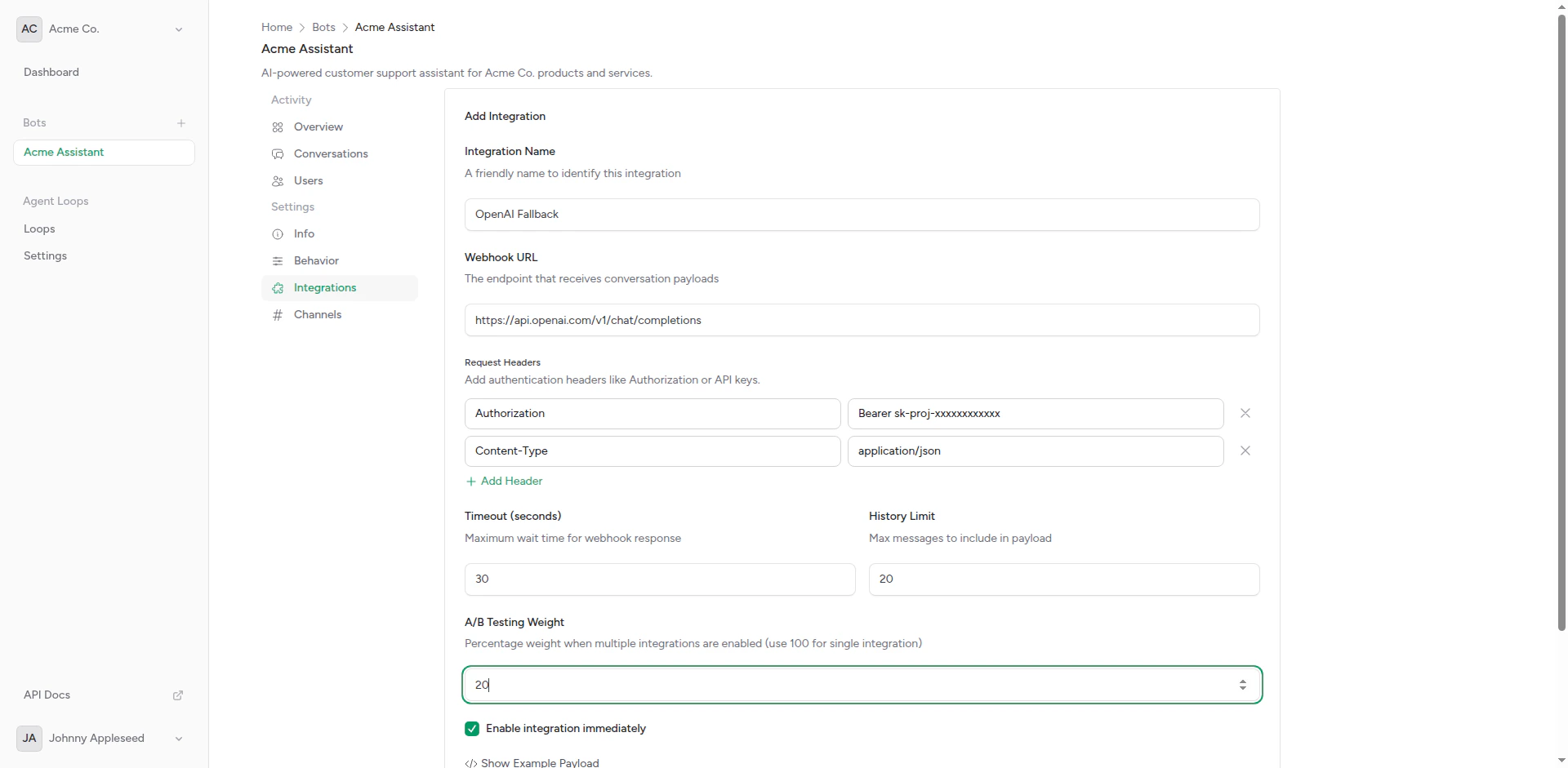This screenshot has width=1568, height=768.
Task: Click the Users icon under Activity
Action: [x=278, y=180]
